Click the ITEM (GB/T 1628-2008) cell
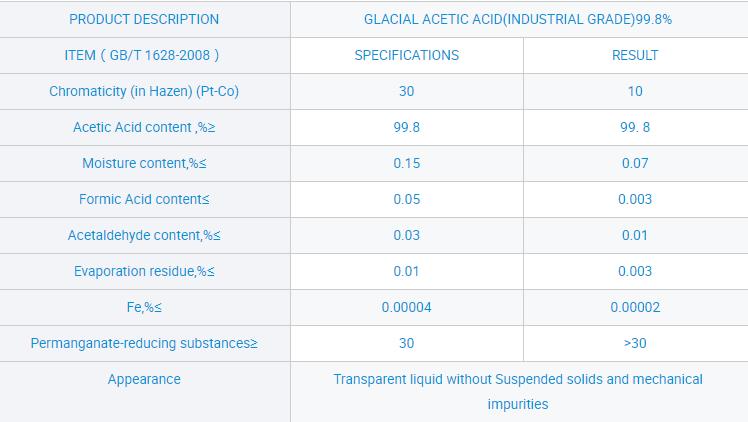This screenshot has height=422, width=748. coord(144,55)
